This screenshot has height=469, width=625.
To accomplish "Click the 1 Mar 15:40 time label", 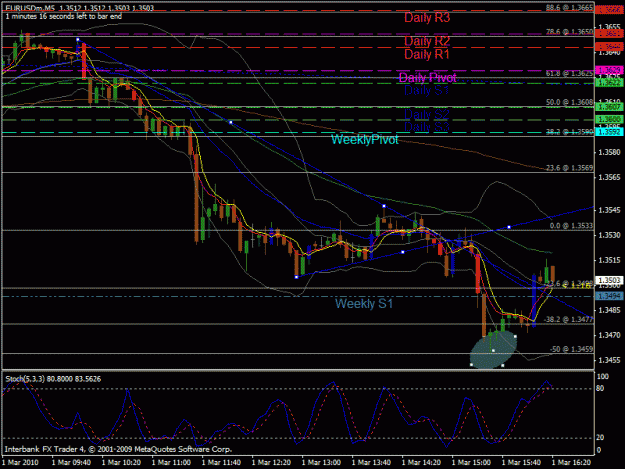I will click(521, 463).
